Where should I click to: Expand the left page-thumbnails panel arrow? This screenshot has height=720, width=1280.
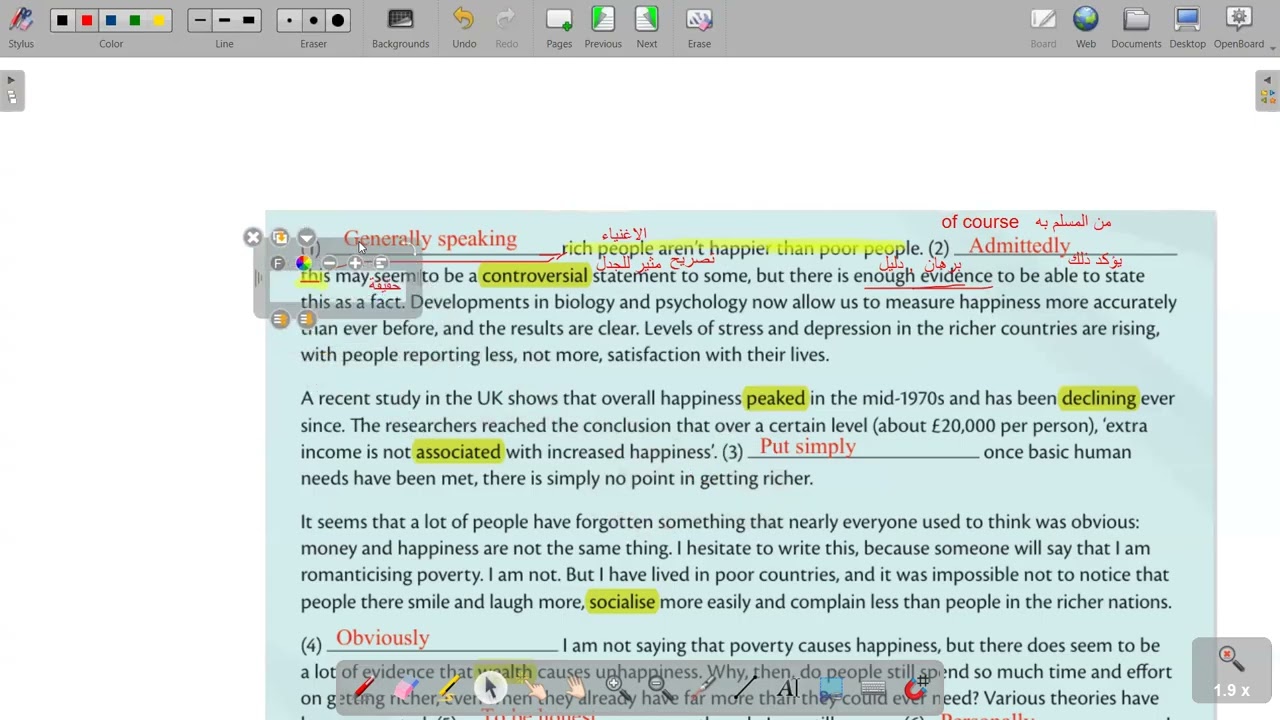(11, 81)
